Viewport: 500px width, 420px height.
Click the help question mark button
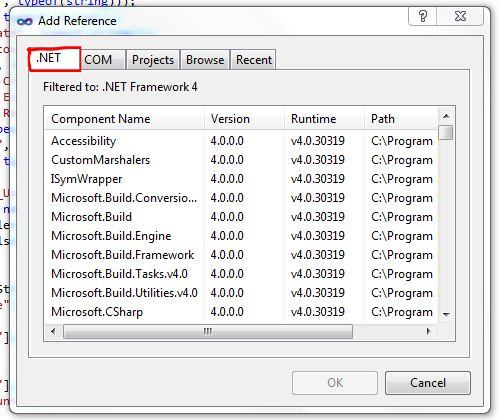click(x=423, y=16)
